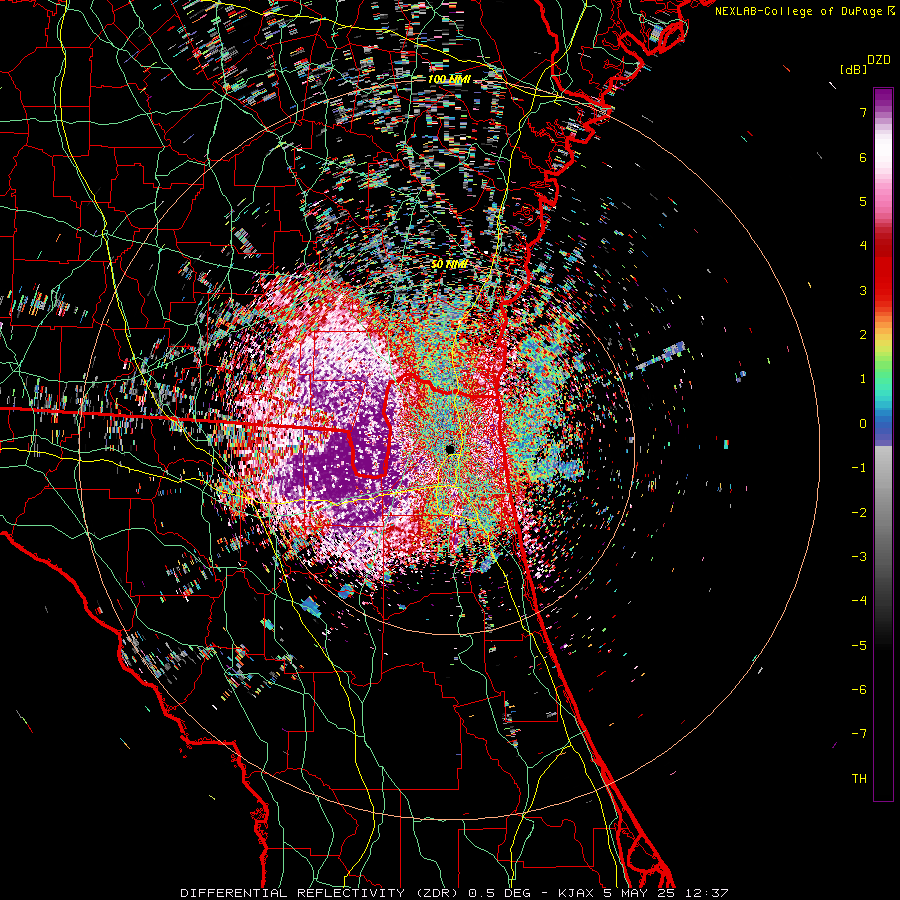Click the 50 NMI range ring label
The width and height of the screenshot is (900, 900).
tap(449, 265)
